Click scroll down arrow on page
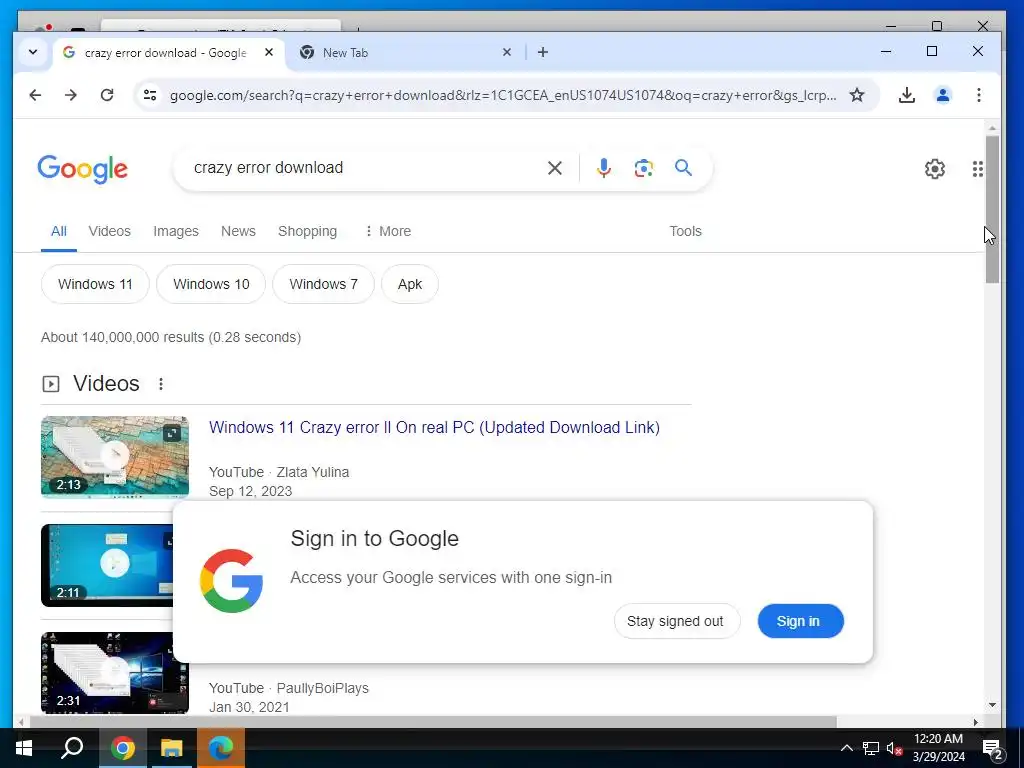Viewport: 1024px width, 768px height. pos(992,705)
